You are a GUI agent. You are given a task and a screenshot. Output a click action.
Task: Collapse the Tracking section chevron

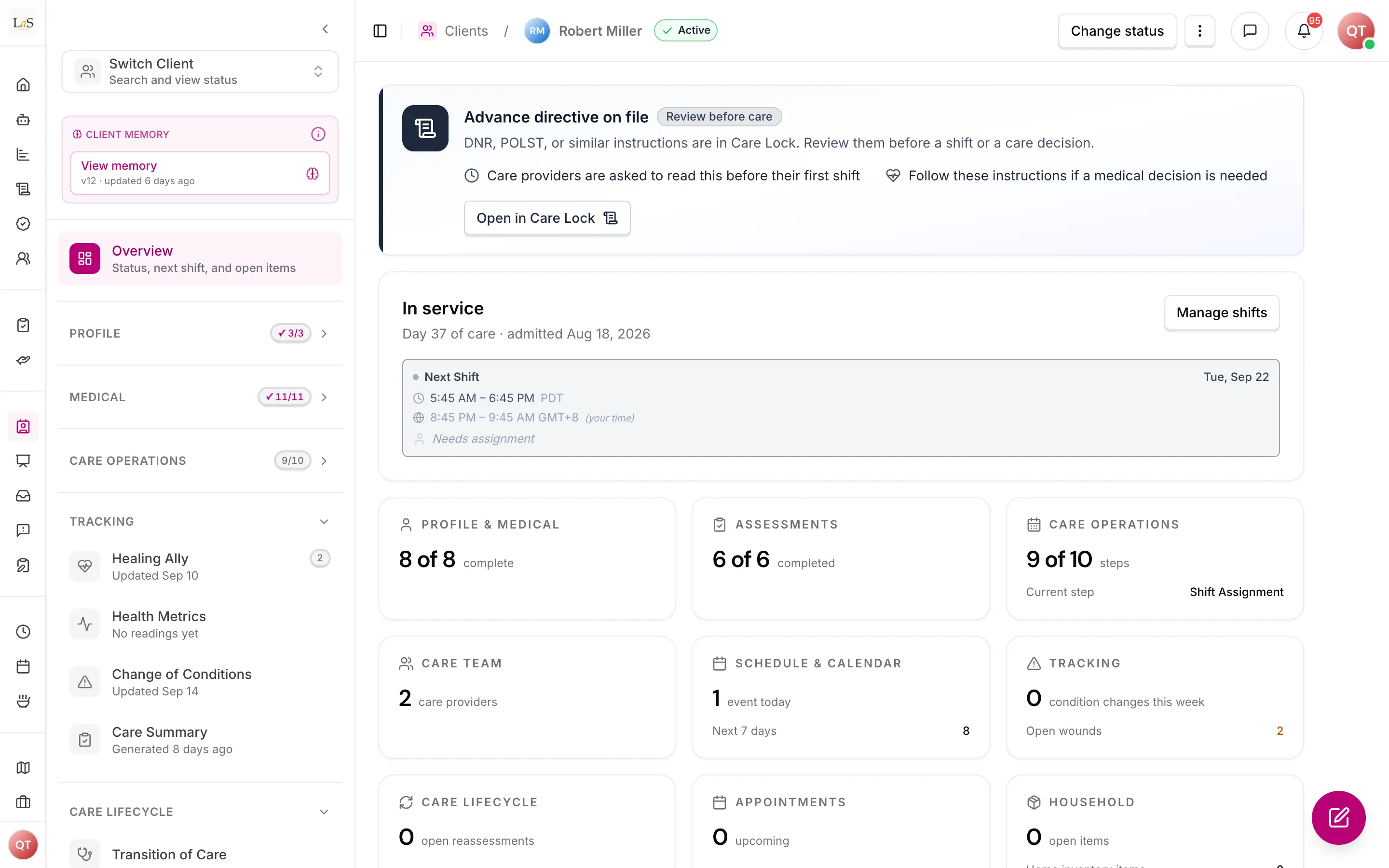tap(324, 522)
